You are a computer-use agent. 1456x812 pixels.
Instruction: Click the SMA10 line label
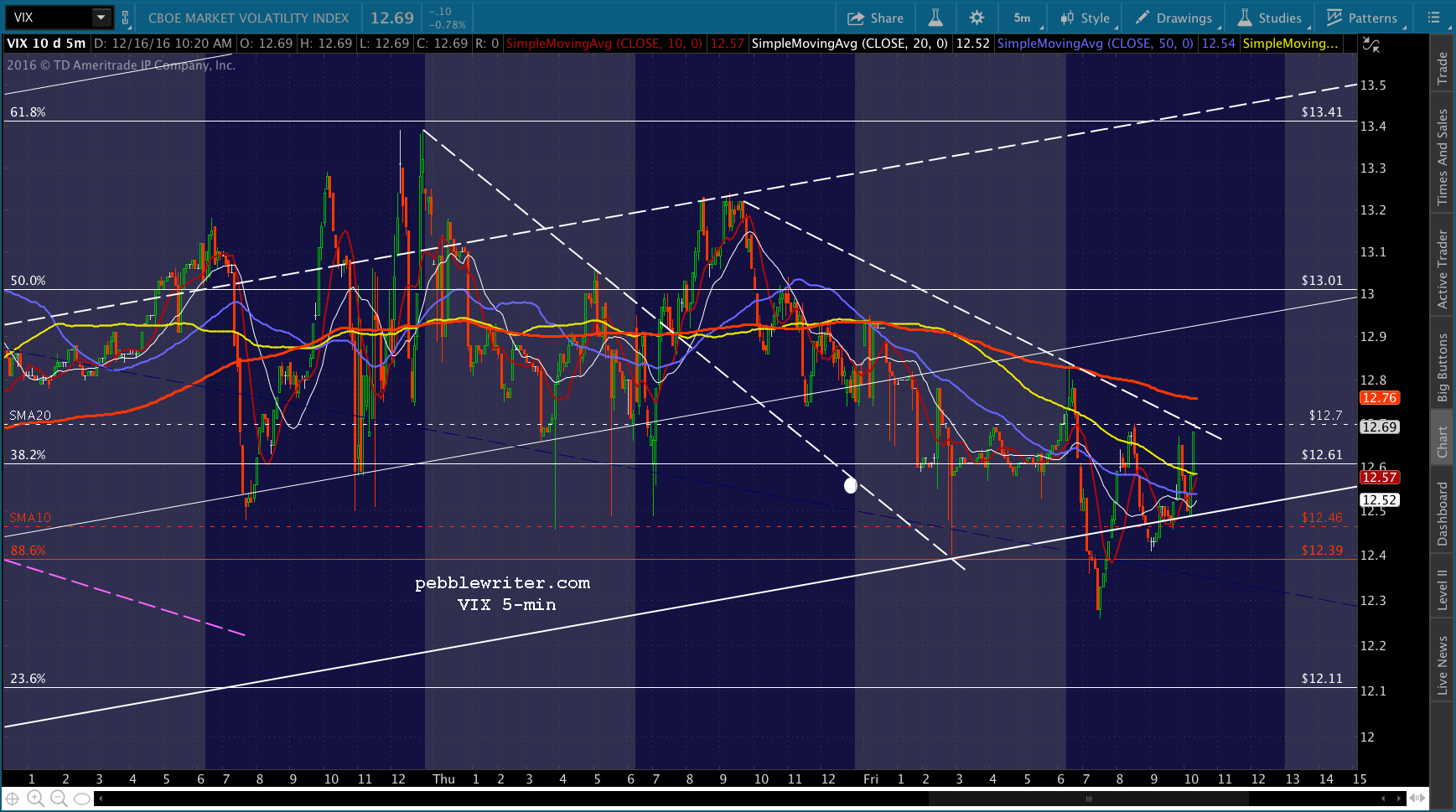(30, 518)
